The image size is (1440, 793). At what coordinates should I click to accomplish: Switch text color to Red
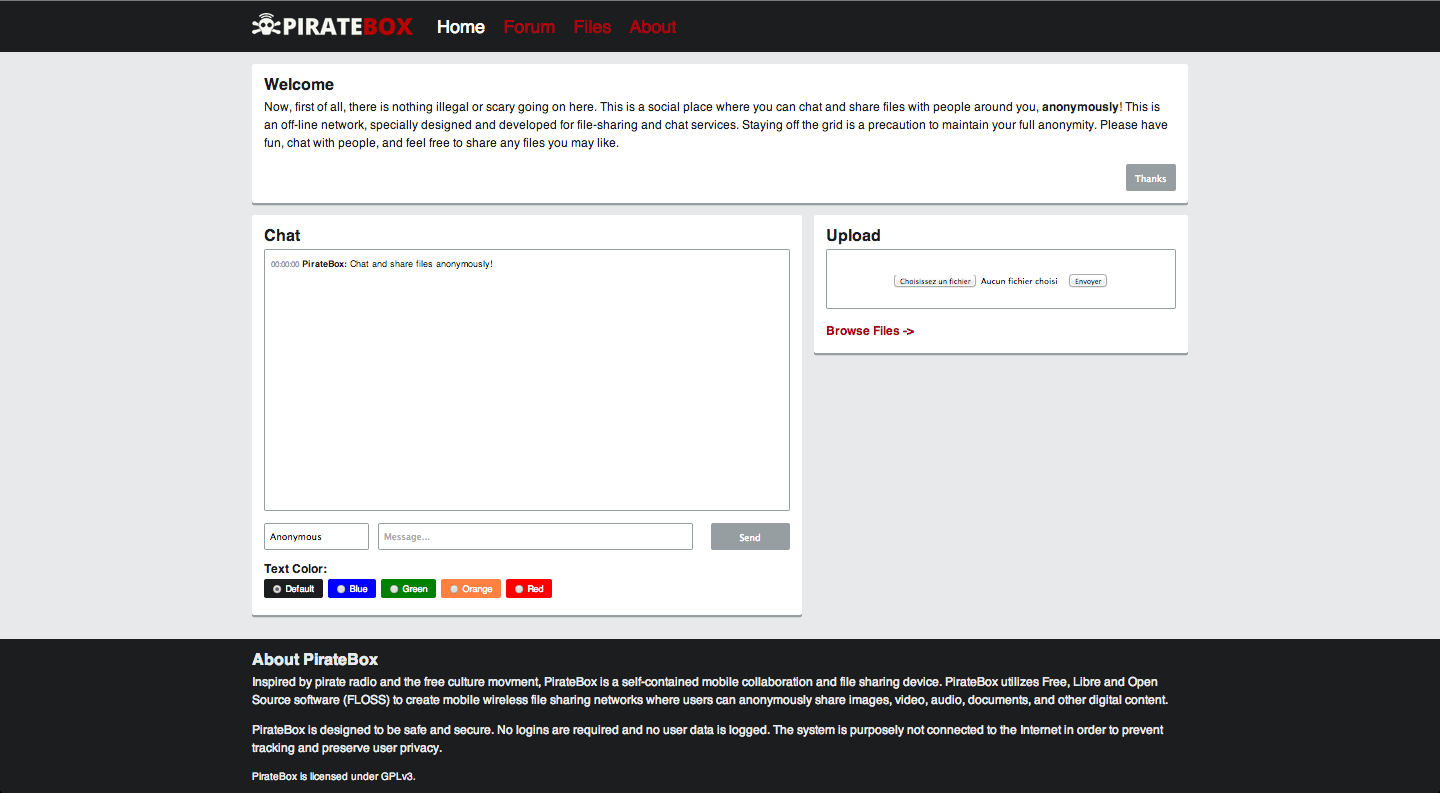528,589
